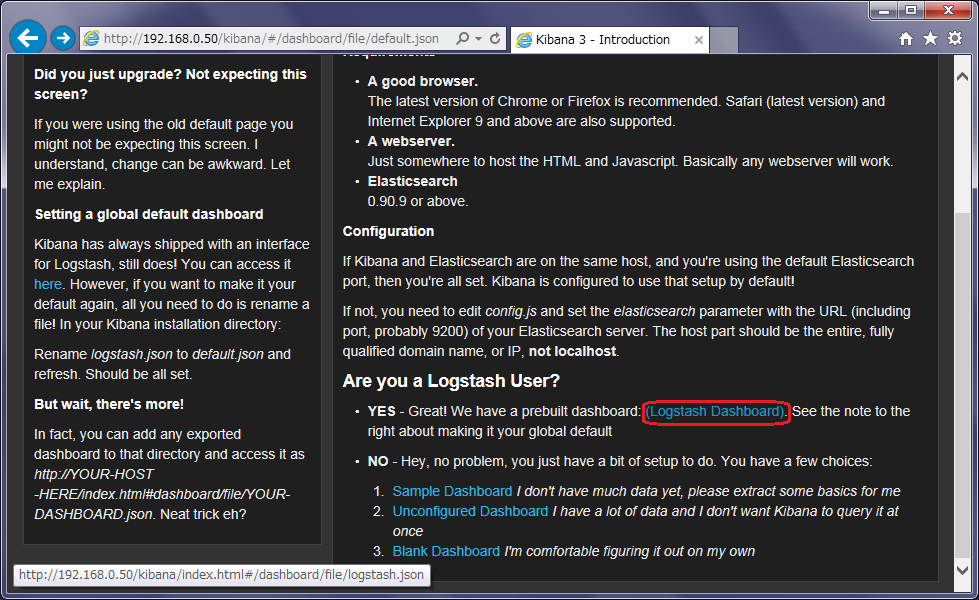
Task: Open the Blank Dashboard link
Action: click(x=446, y=551)
